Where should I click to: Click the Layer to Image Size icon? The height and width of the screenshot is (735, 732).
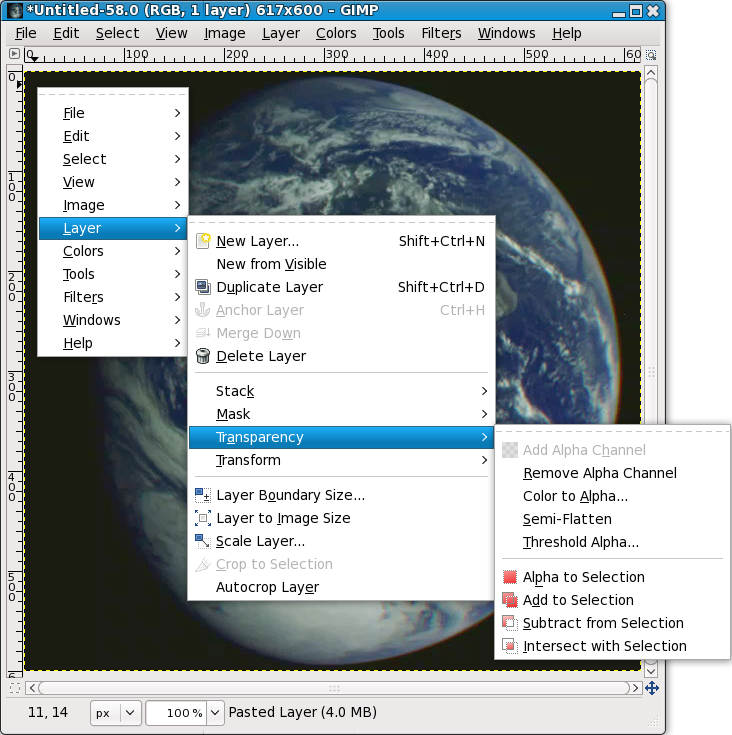click(203, 518)
